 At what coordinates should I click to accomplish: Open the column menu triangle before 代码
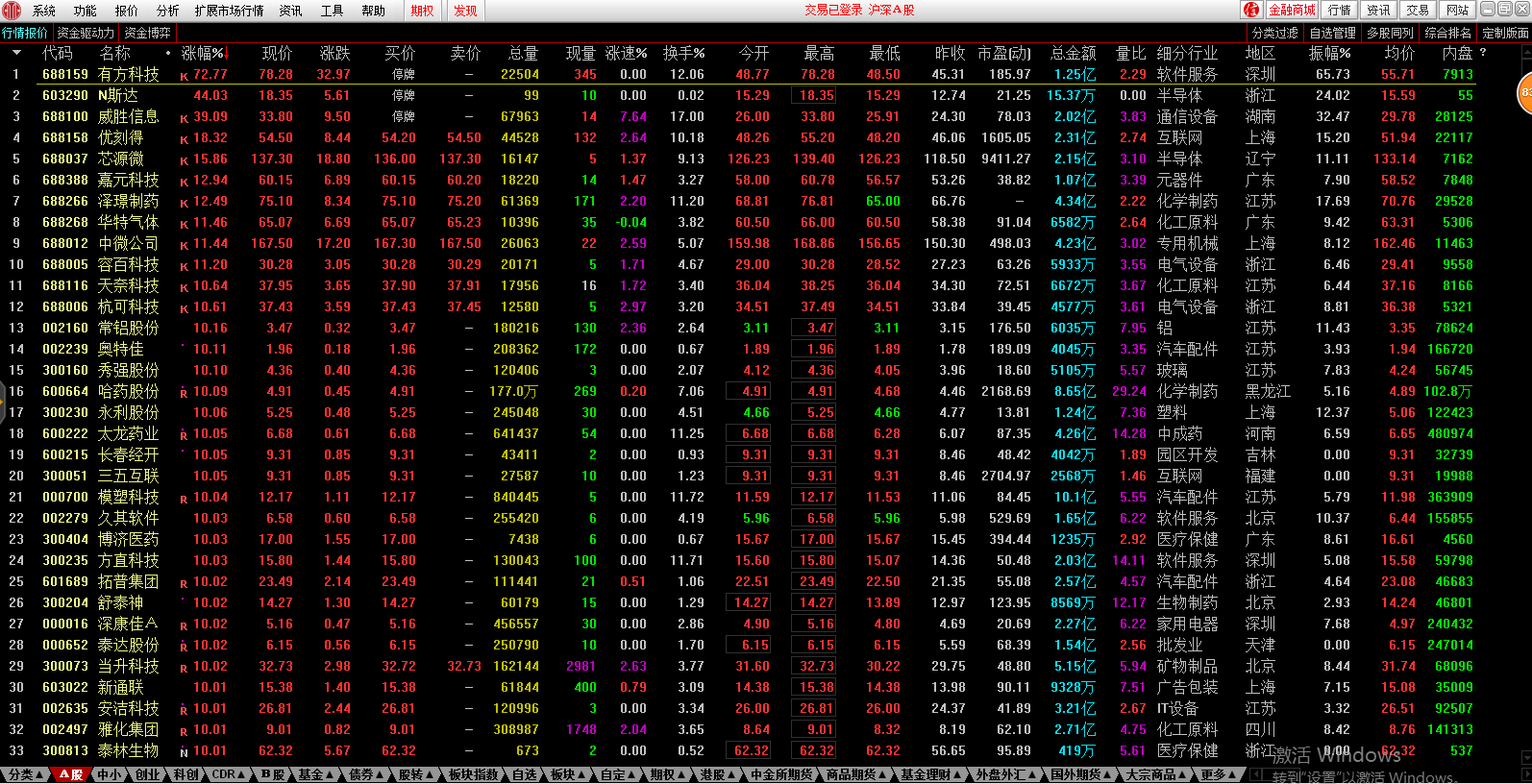pyautogui.click(x=18, y=53)
